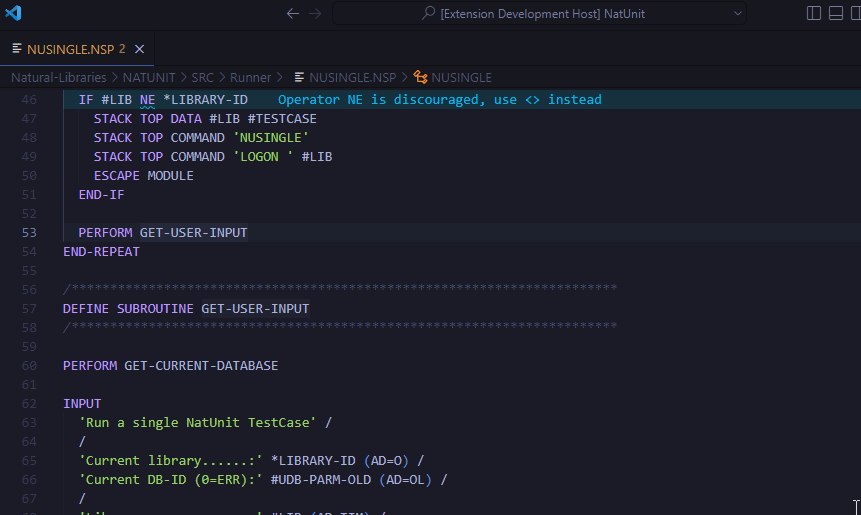Click 'Run a single NatUnit TestCase' string
This screenshot has height=515, width=861.
pyautogui.click(x=197, y=423)
